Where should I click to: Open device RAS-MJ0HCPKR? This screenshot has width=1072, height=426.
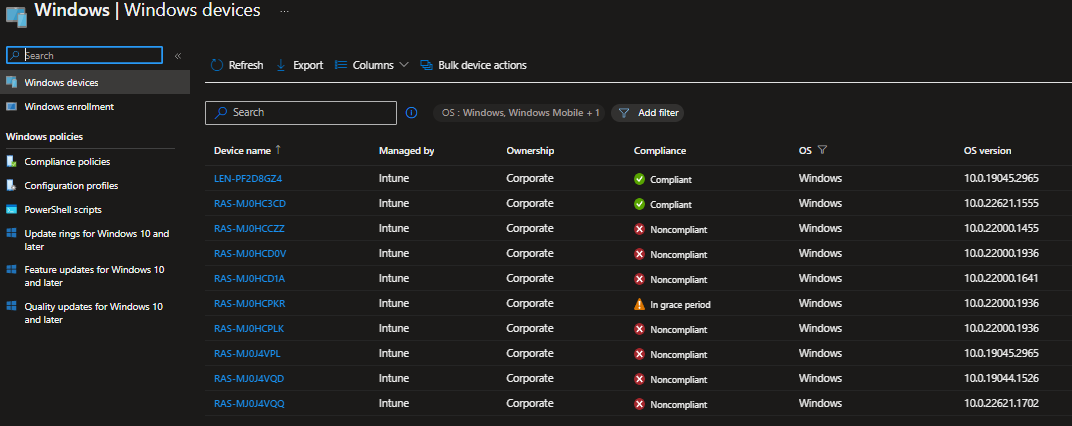tap(250, 303)
